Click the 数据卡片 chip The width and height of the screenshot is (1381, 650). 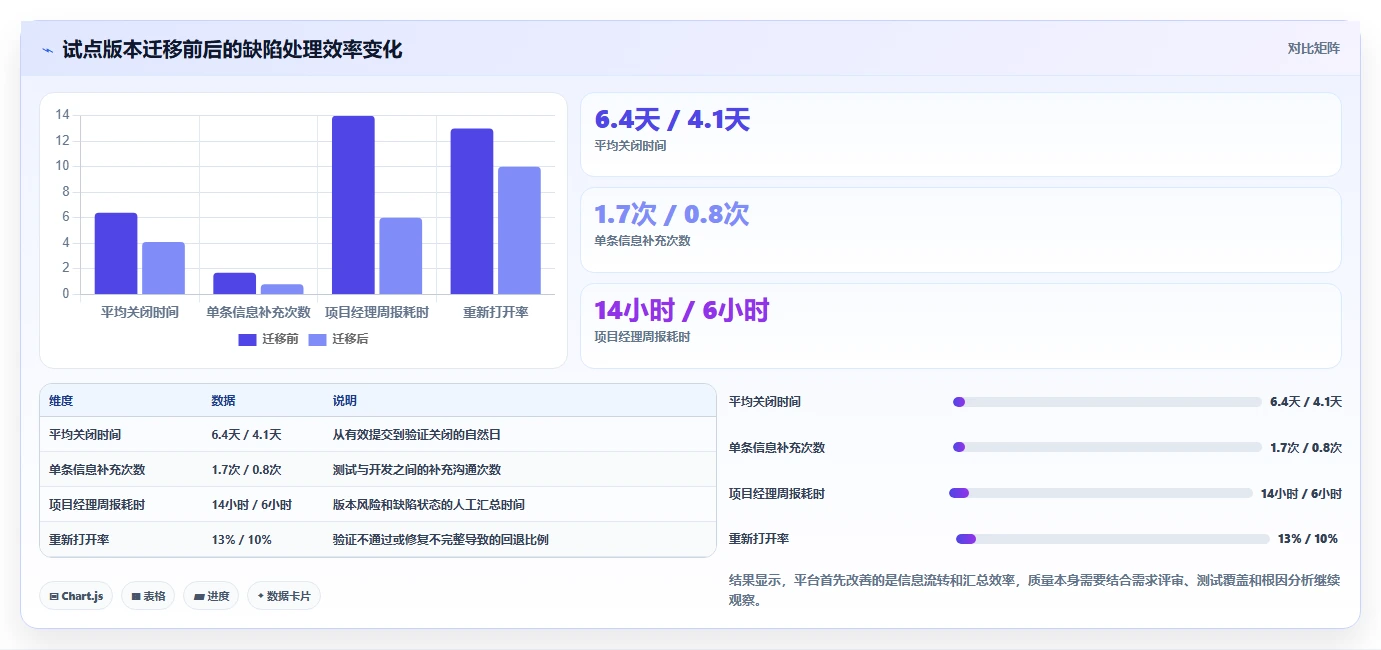[284, 596]
